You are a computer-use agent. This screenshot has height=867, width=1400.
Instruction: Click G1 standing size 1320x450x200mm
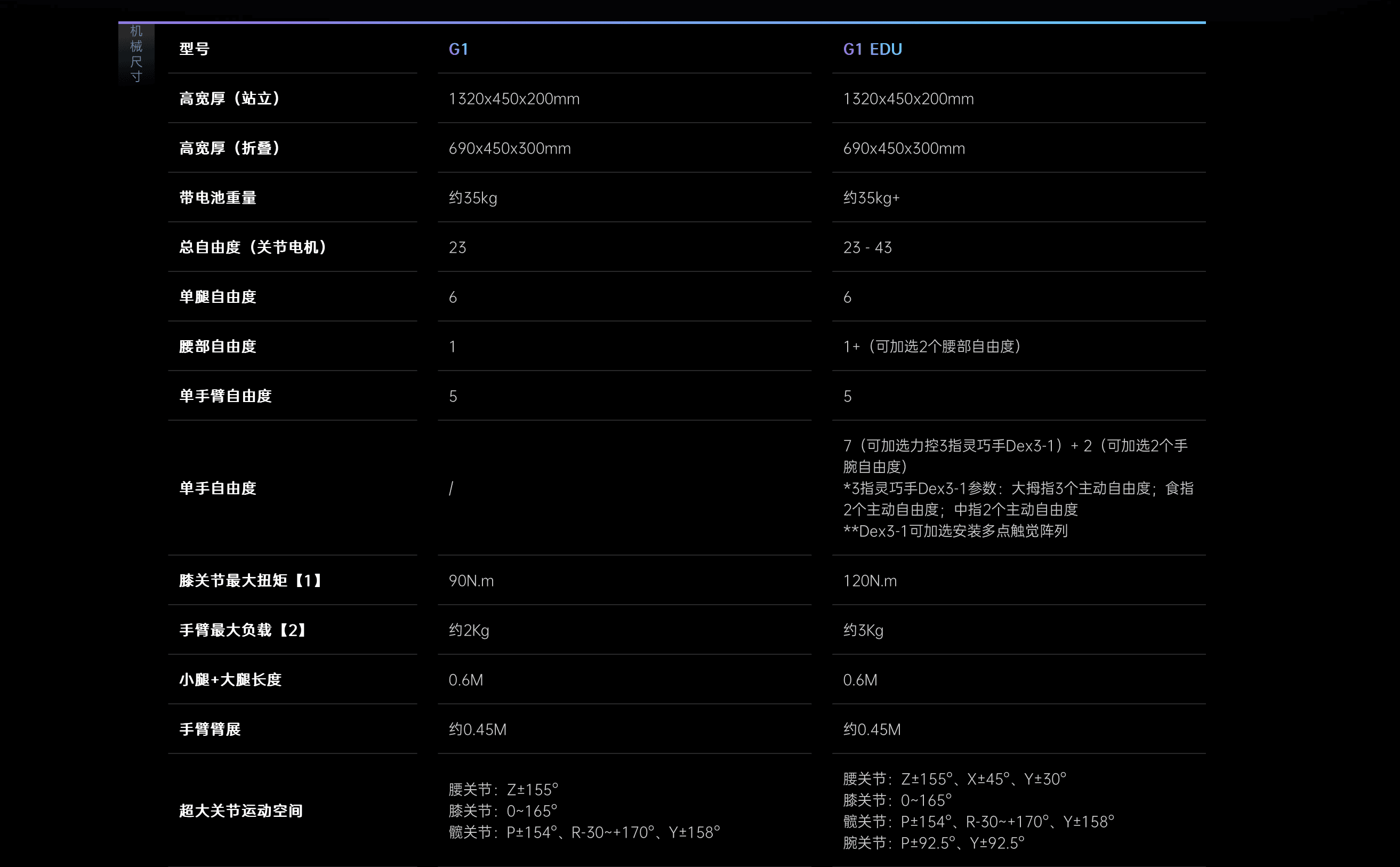click(514, 99)
